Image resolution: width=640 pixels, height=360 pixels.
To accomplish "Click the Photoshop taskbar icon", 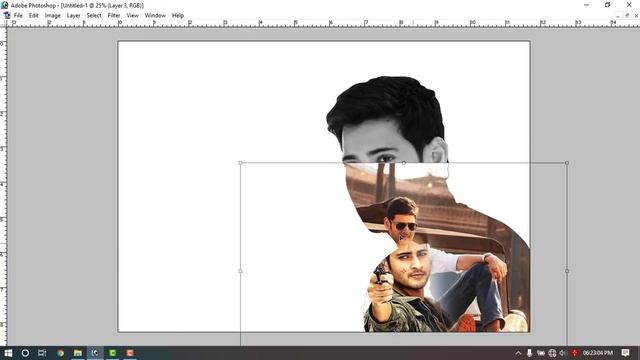I will tap(95, 353).
